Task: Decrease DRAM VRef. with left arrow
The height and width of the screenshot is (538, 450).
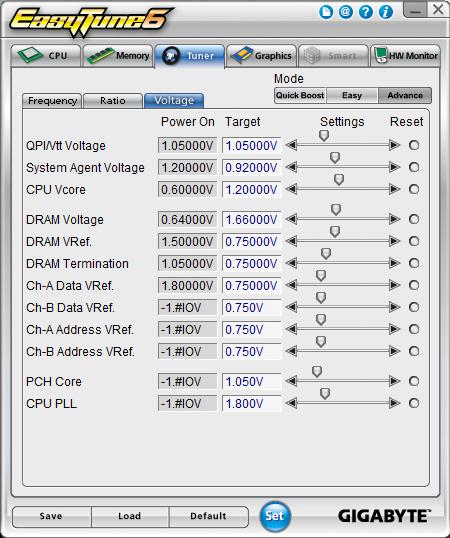Action: (291, 241)
